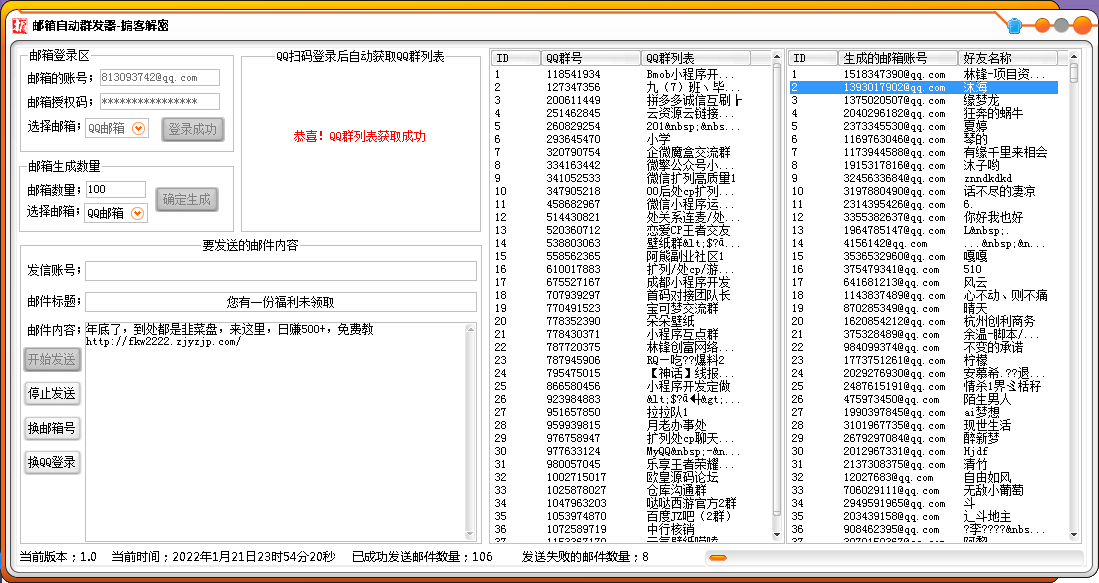Screen dimensions: 1099x583
Task: Click the 登录成功 button
Action: 193,129
